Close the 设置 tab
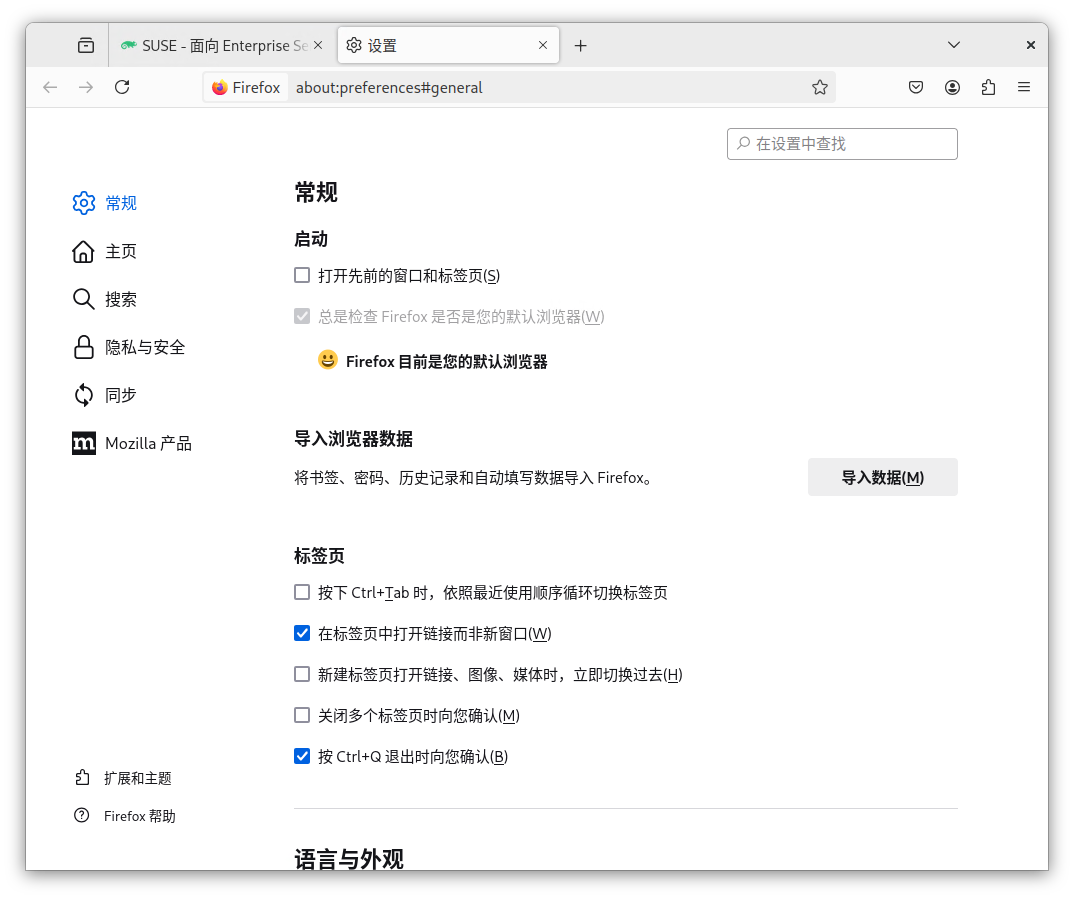The image size is (1074, 899). click(x=542, y=45)
